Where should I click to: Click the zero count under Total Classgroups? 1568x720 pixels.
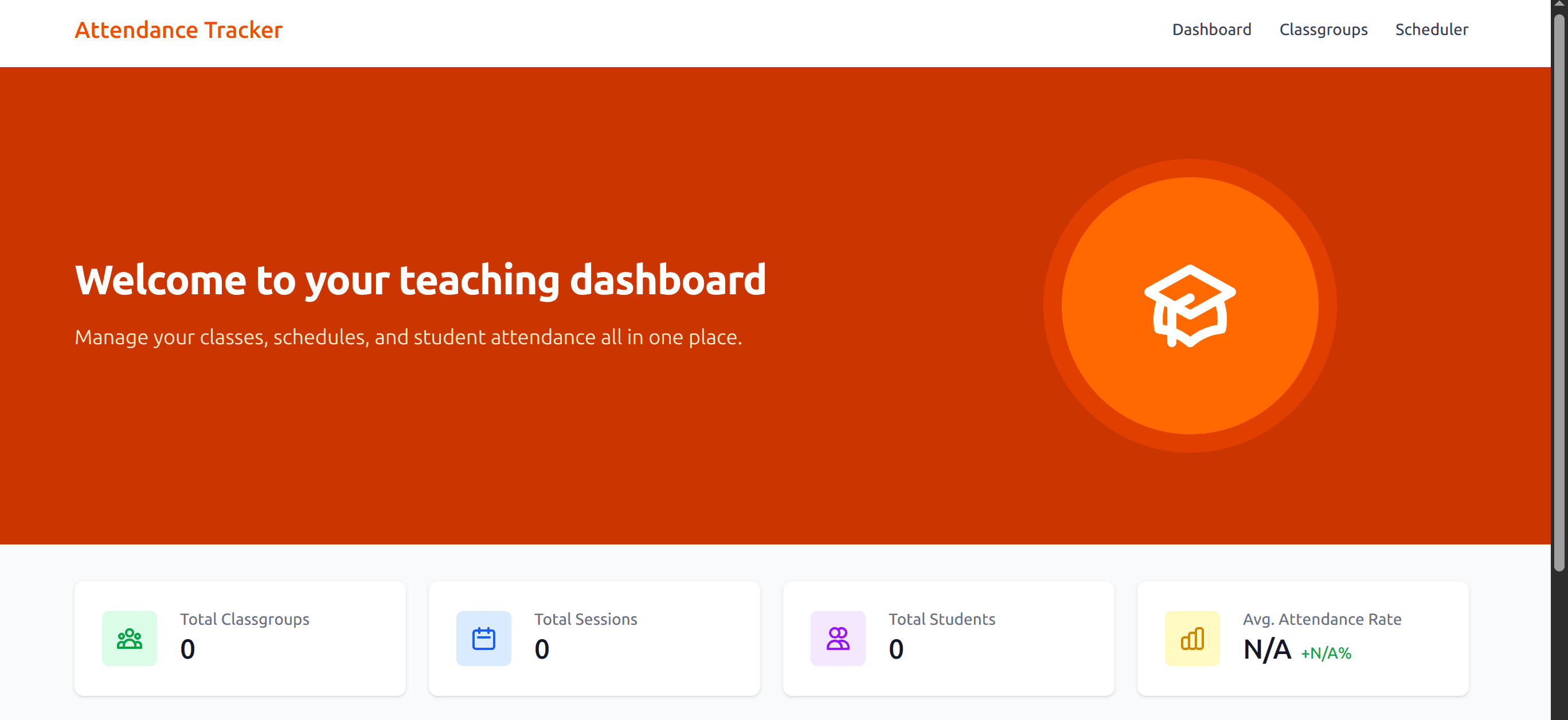187,649
